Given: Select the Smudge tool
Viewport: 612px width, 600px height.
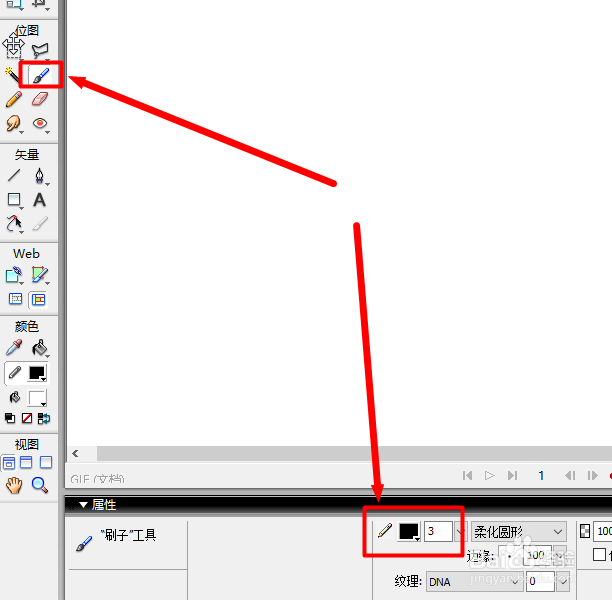Looking at the screenshot, I should (14, 124).
